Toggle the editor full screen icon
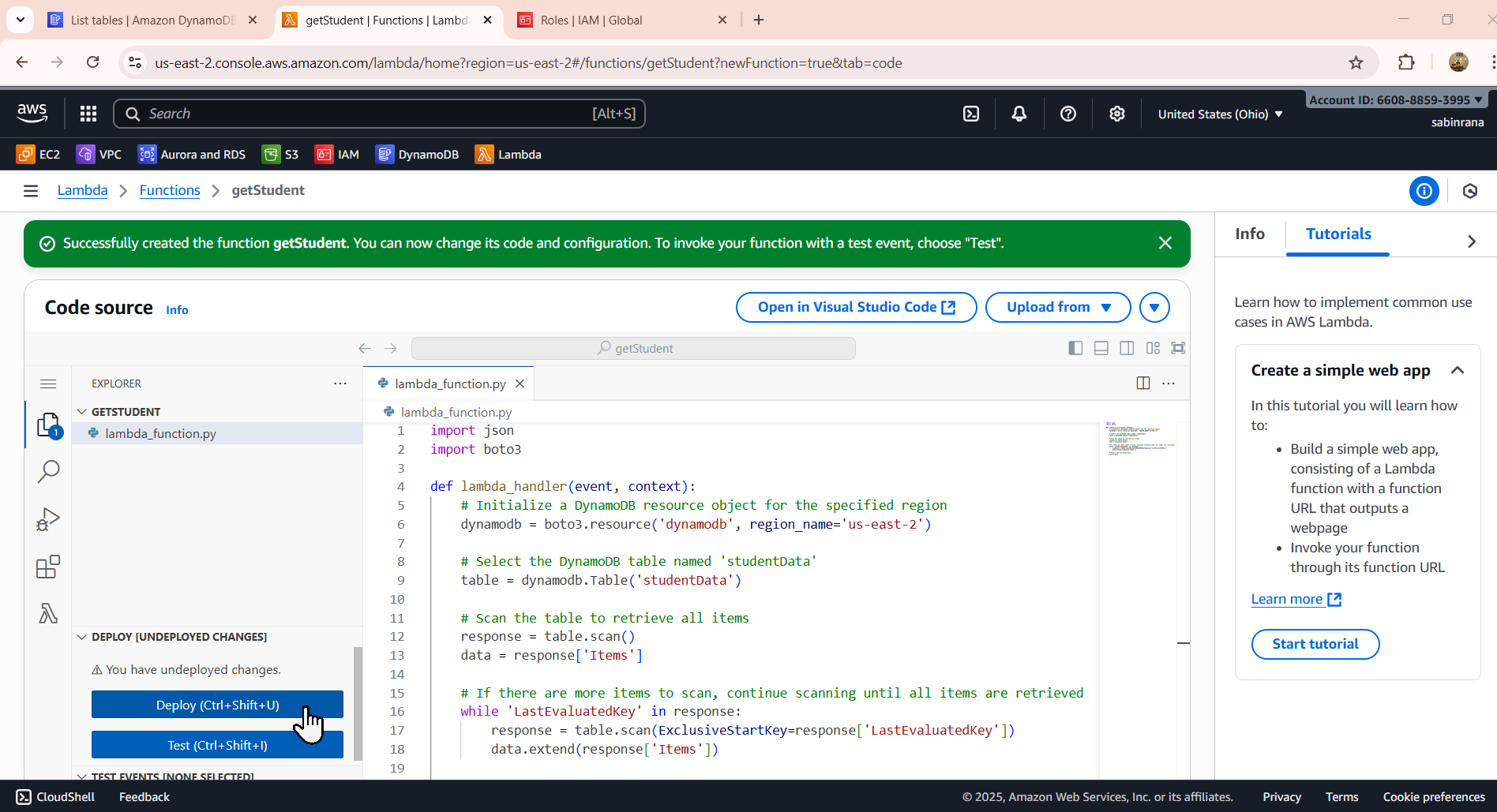1497x812 pixels. coord(1178,348)
